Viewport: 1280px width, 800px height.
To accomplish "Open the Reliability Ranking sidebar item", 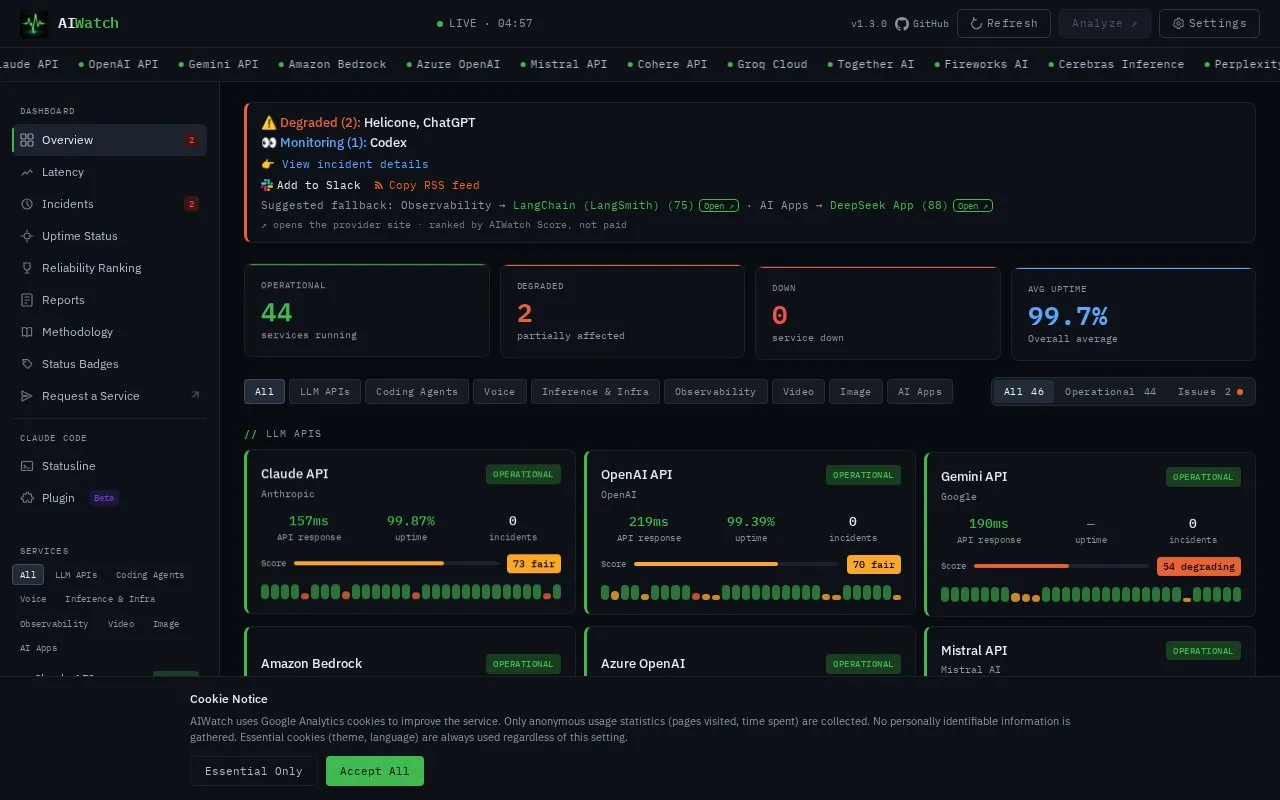I will coord(109,268).
